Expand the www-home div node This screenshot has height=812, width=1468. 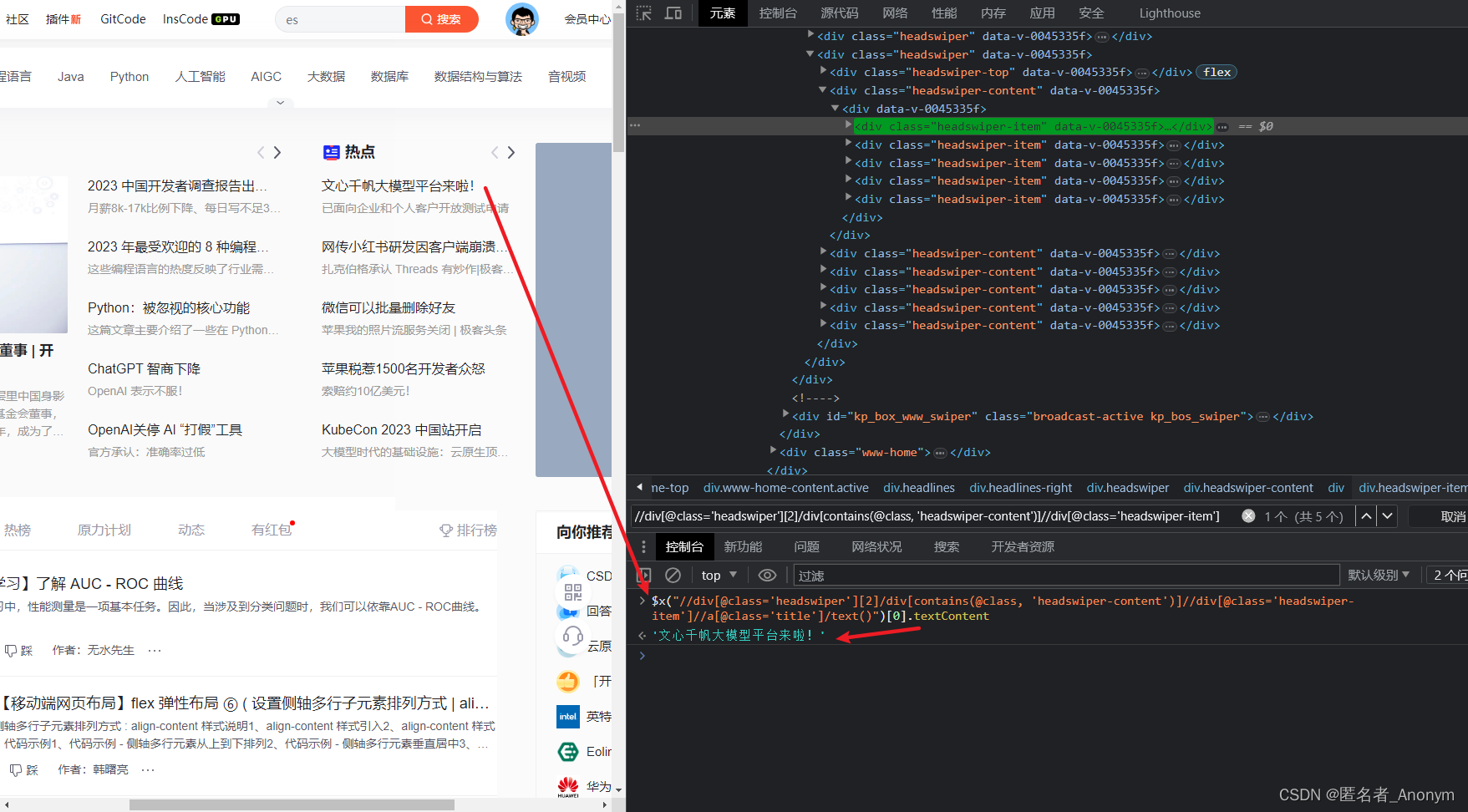point(773,451)
